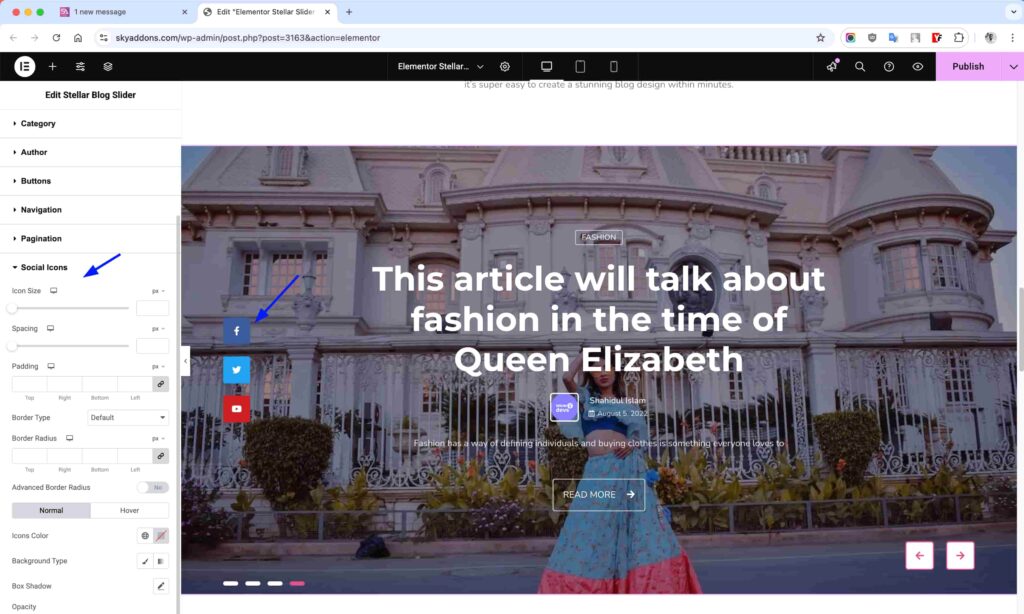Viewport: 1024px width, 614px height.
Task: Open the Site Settings sliders icon
Action: 80,66
